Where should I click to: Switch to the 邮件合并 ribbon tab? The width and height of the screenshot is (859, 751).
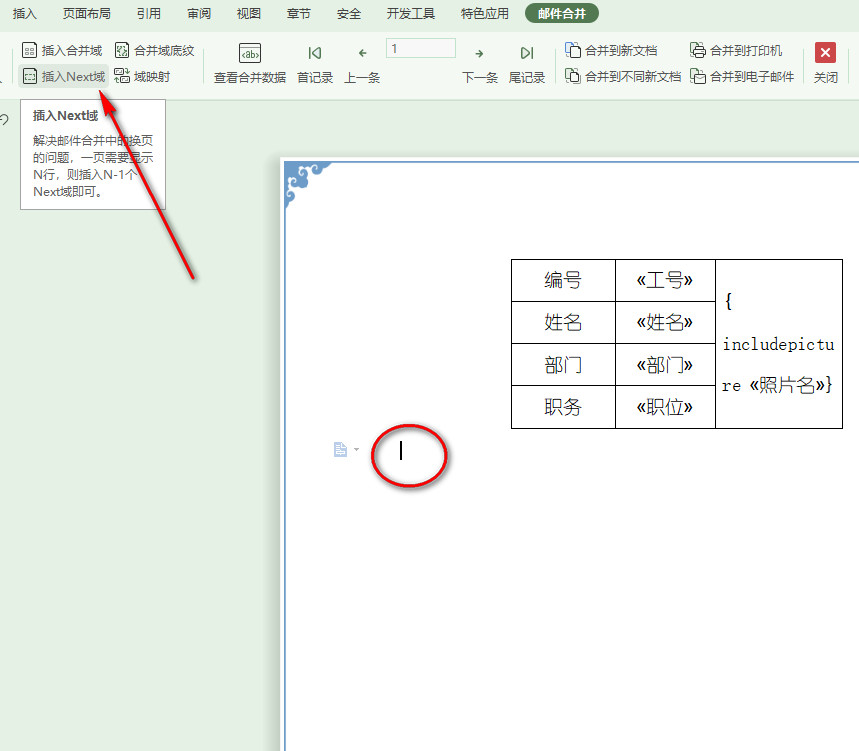tap(563, 14)
